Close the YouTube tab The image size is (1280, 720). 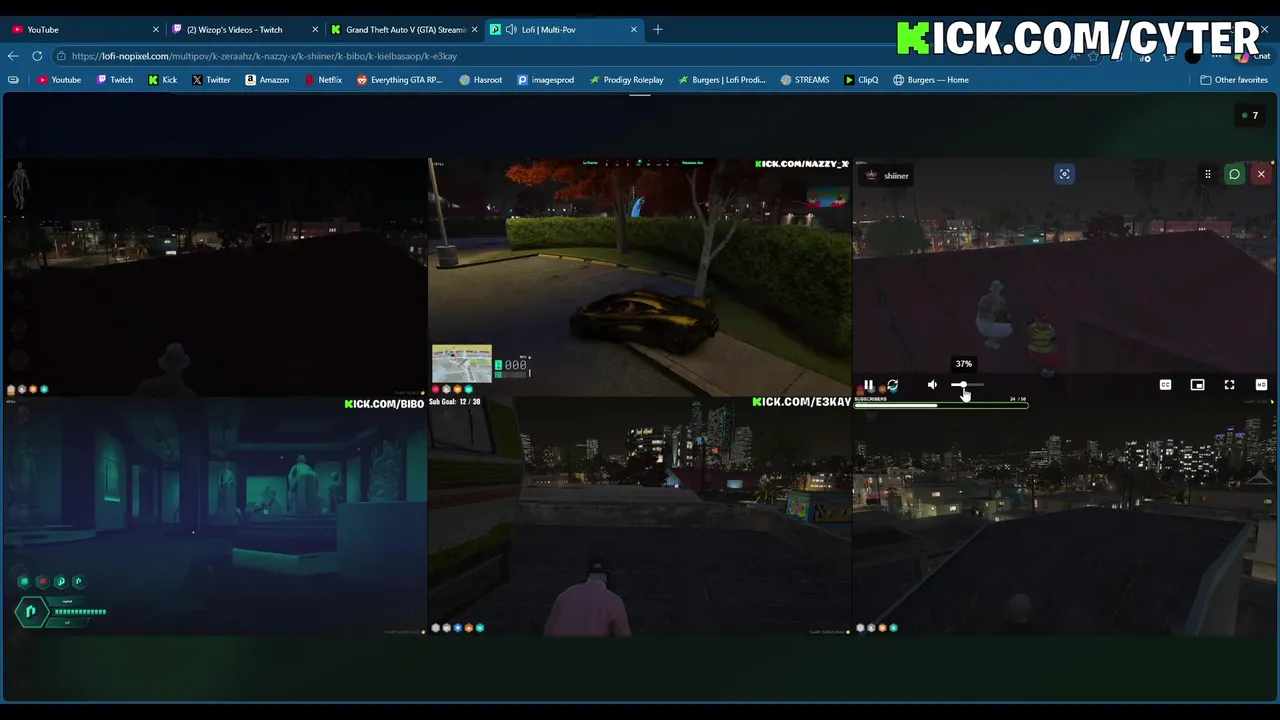pos(155,30)
